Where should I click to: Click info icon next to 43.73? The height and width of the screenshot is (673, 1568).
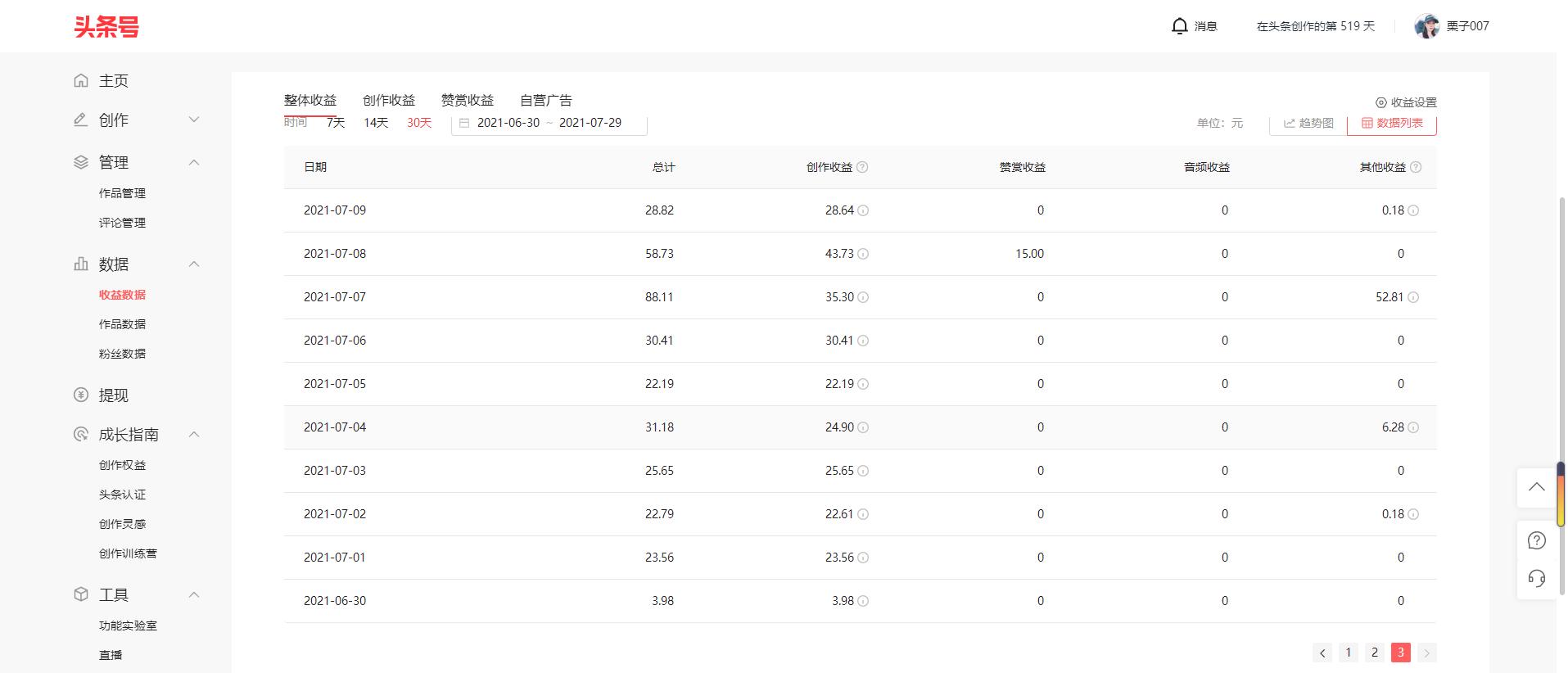pyautogui.click(x=863, y=254)
